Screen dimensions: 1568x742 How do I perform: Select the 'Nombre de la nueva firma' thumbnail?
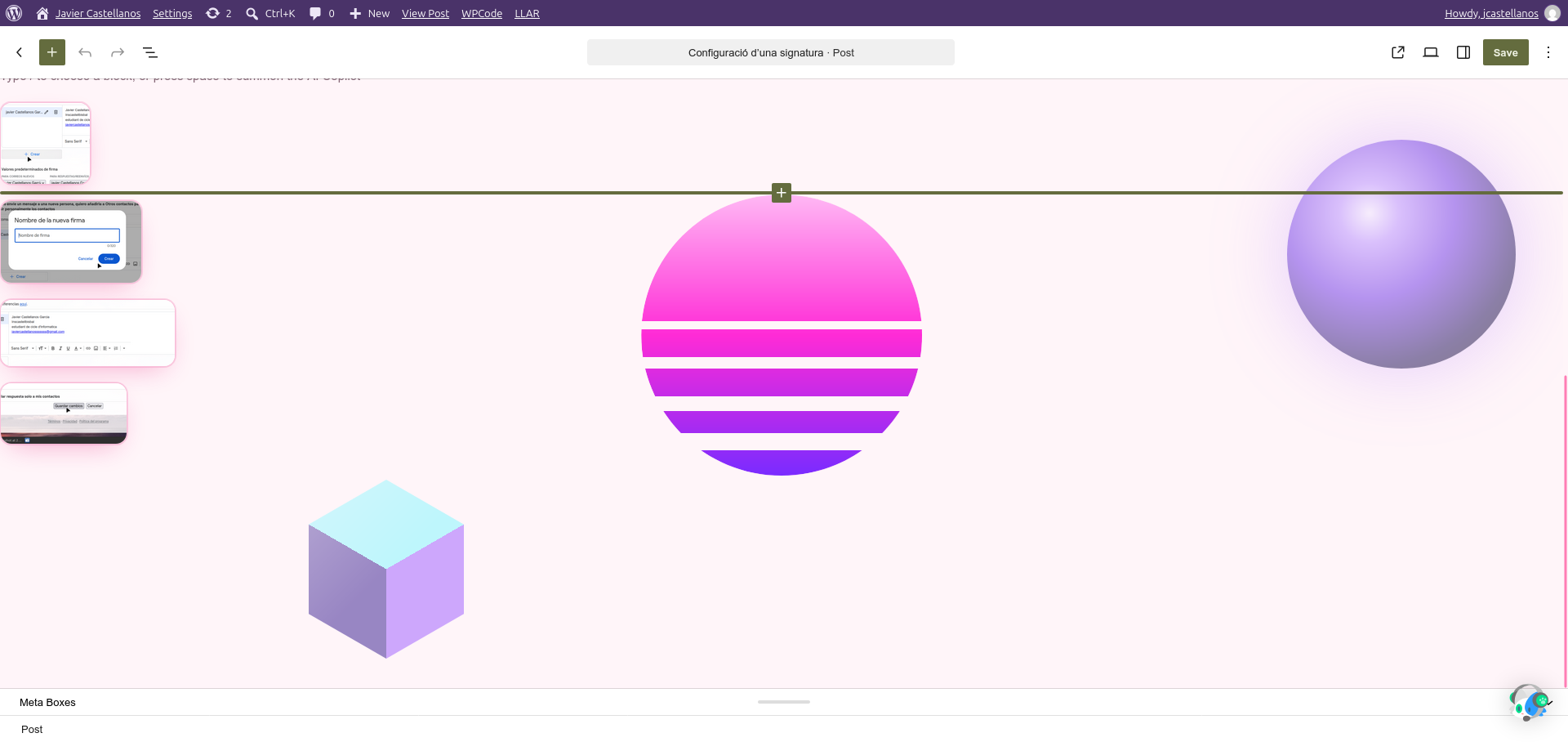point(71,242)
